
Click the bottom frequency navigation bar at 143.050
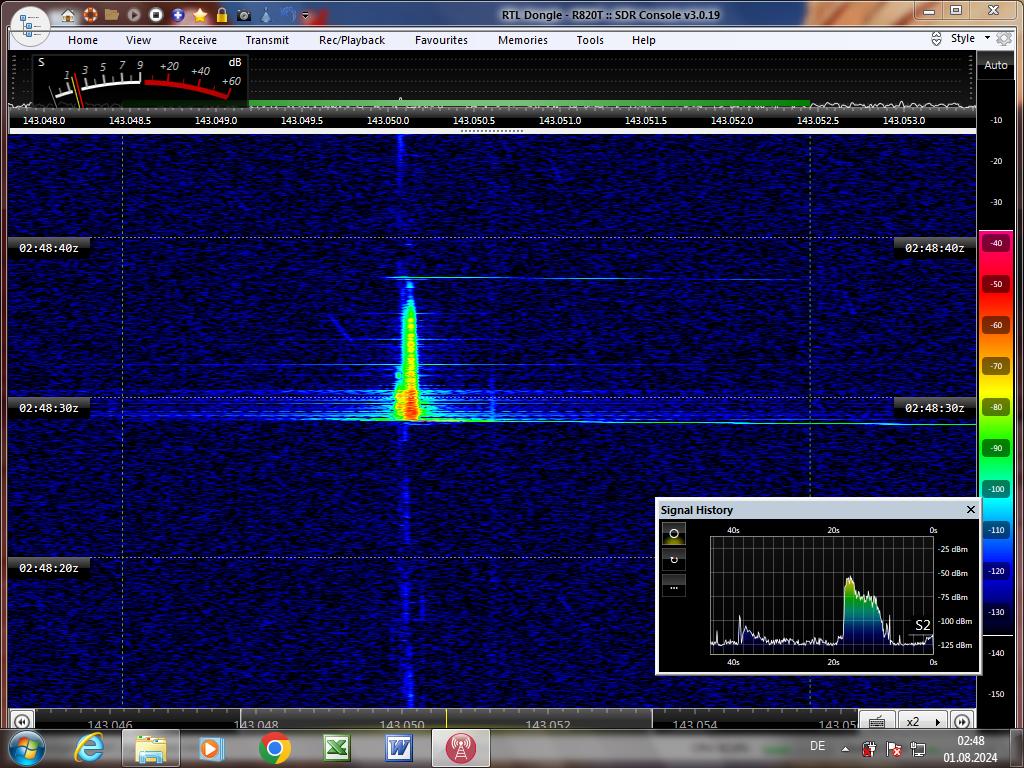tap(402, 724)
